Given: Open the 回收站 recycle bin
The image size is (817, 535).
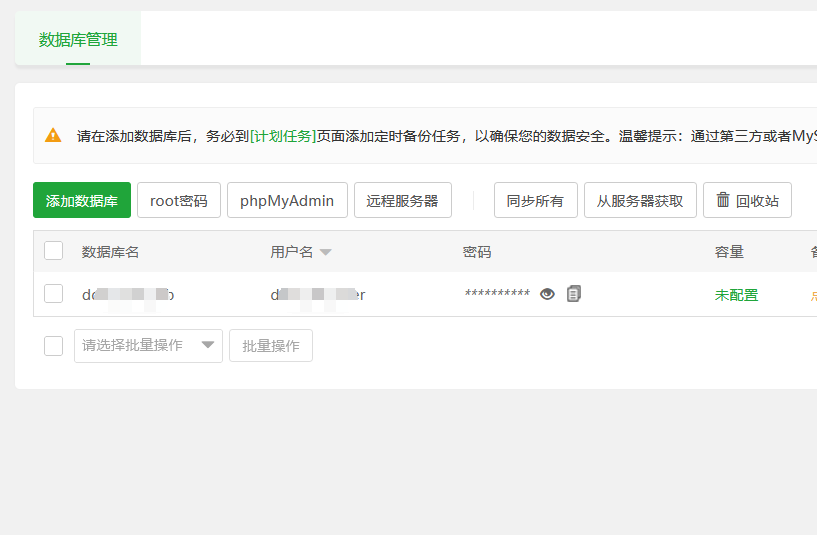Looking at the screenshot, I should point(747,201).
